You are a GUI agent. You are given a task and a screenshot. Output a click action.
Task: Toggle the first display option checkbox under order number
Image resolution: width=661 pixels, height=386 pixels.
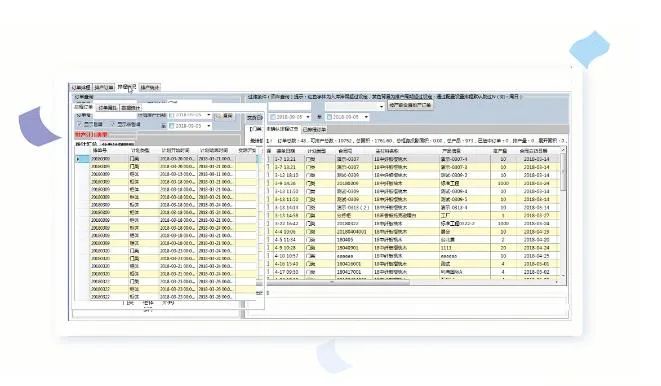(x=80, y=124)
